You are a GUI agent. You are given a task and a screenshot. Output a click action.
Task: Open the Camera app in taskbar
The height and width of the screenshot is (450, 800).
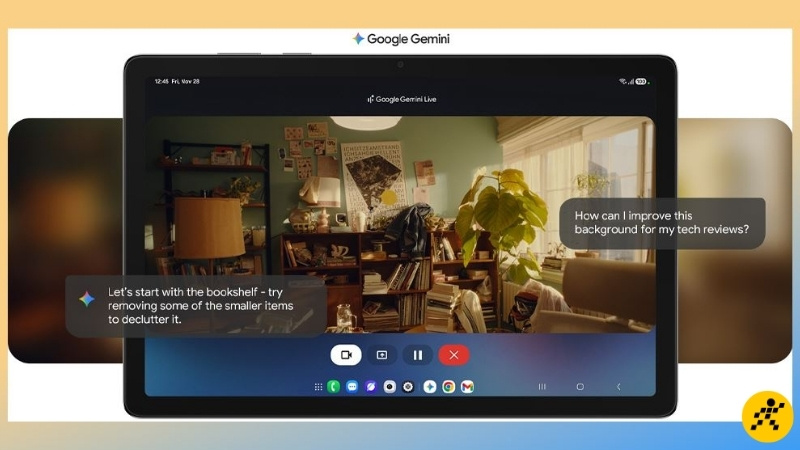pos(389,387)
